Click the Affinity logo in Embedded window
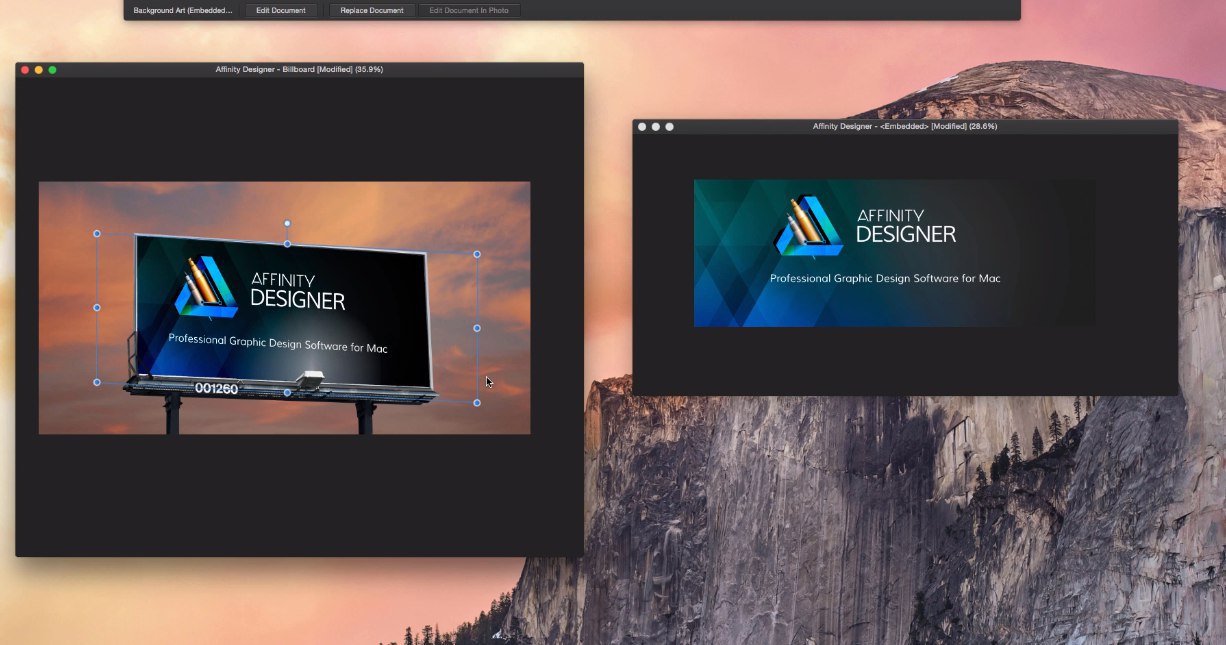Screen dimensions: 1226x645 pos(809,227)
